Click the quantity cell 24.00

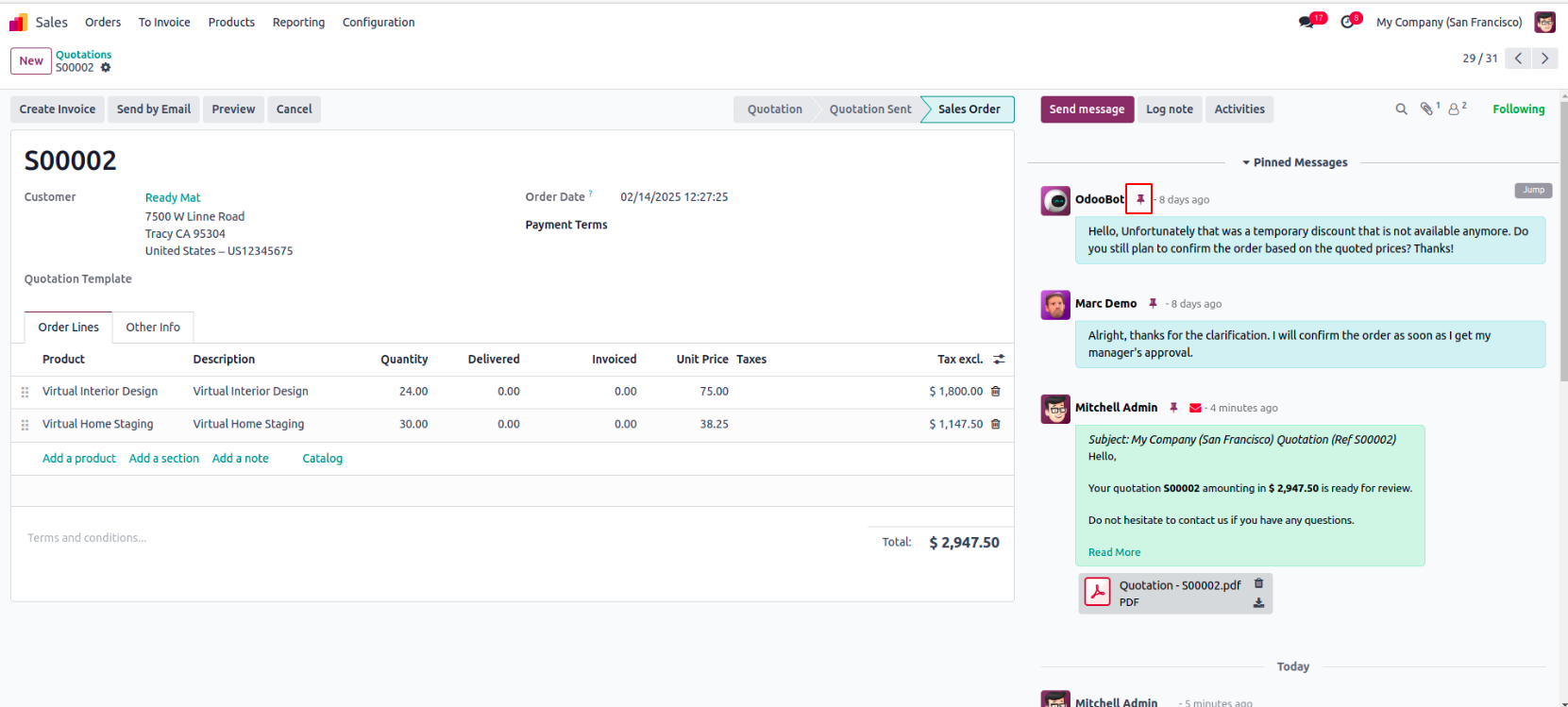pos(413,392)
